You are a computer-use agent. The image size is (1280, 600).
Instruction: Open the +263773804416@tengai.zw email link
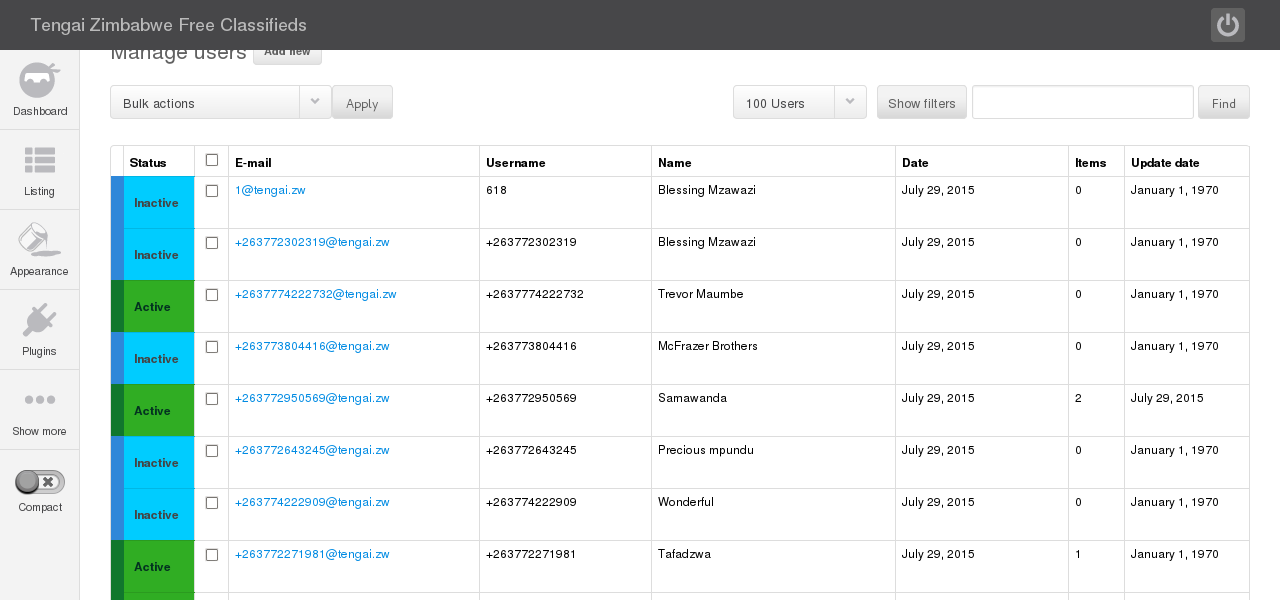coord(312,346)
